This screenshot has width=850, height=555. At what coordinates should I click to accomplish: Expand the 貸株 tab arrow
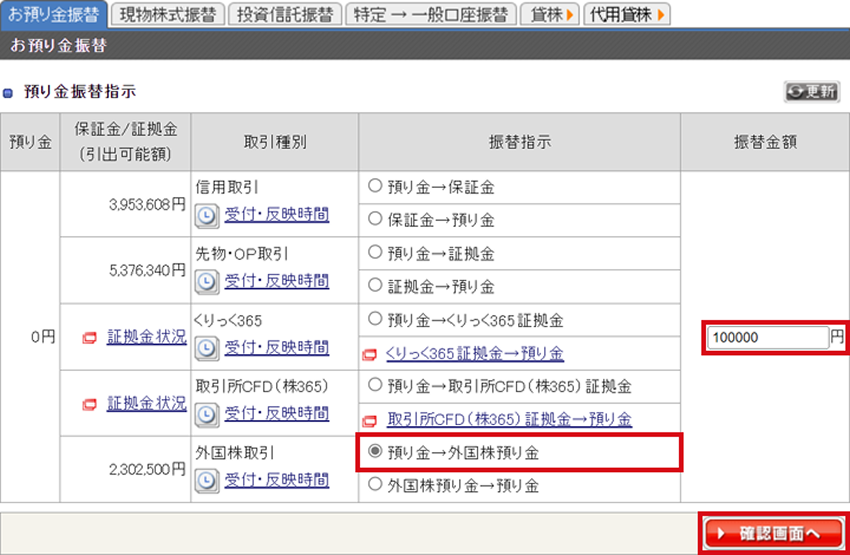(569, 15)
